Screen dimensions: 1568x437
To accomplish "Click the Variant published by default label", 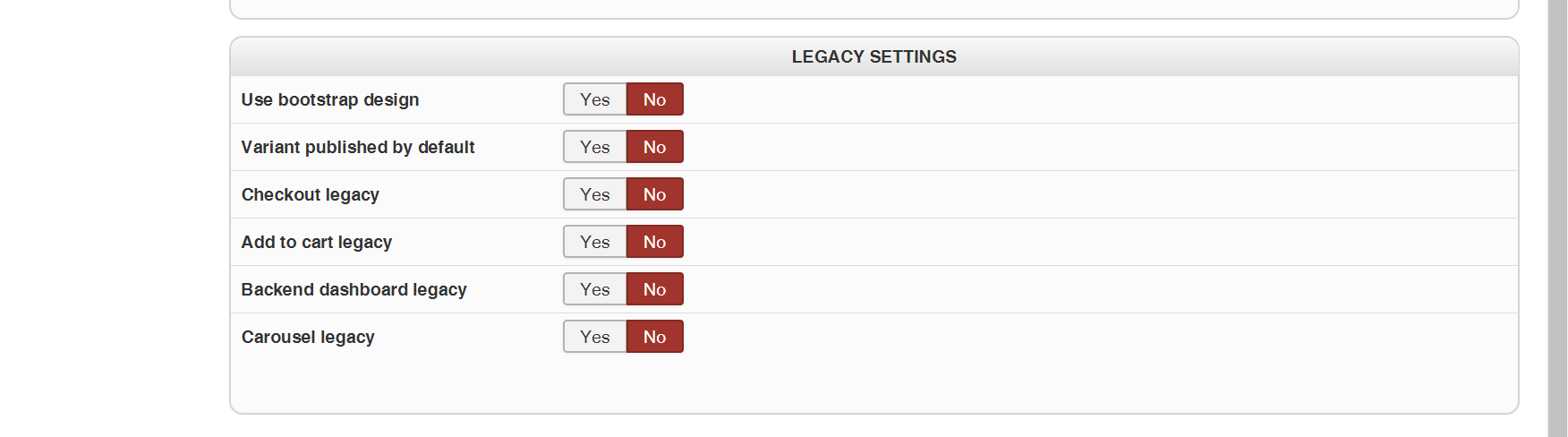I will coord(358,147).
